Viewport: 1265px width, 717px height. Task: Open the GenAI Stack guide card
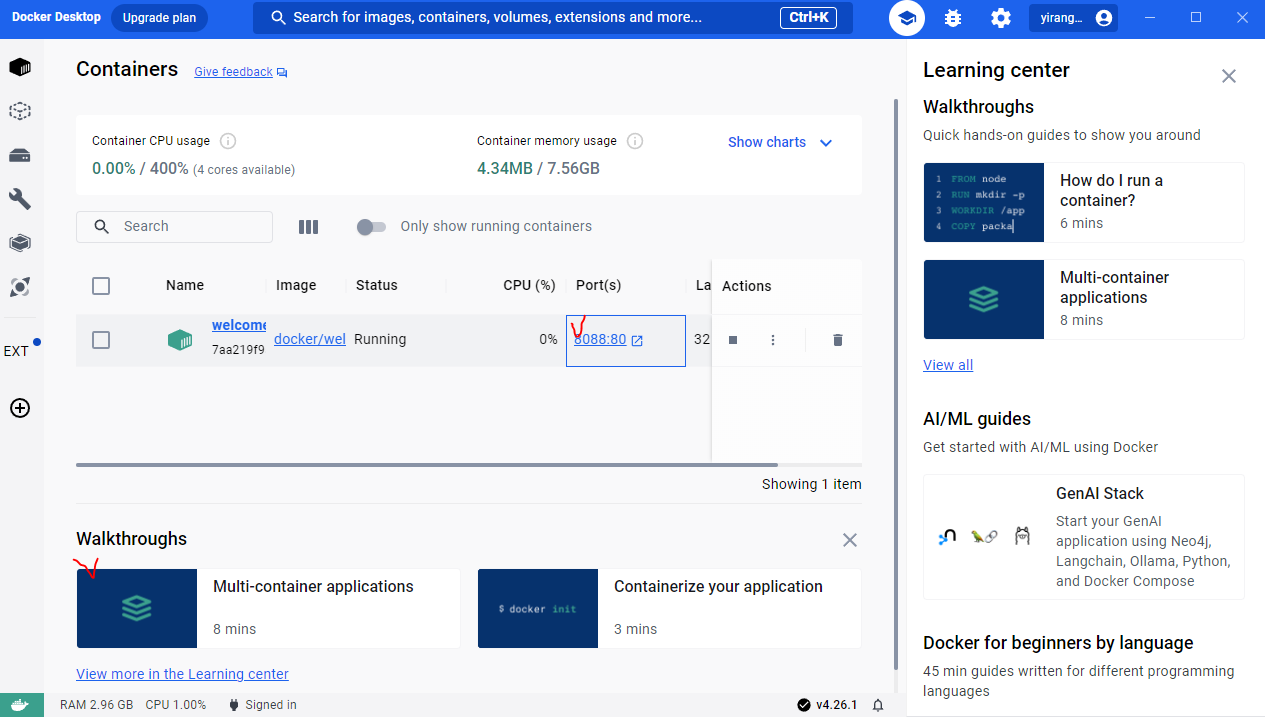point(1084,537)
